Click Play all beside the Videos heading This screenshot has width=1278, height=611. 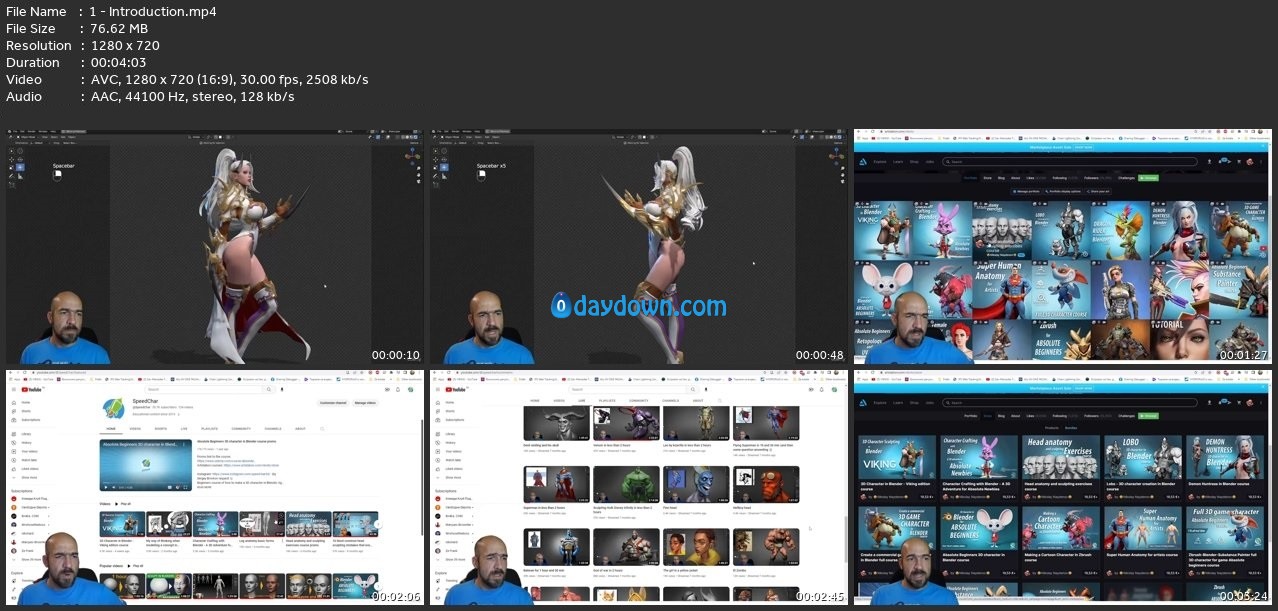tap(123, 504)
